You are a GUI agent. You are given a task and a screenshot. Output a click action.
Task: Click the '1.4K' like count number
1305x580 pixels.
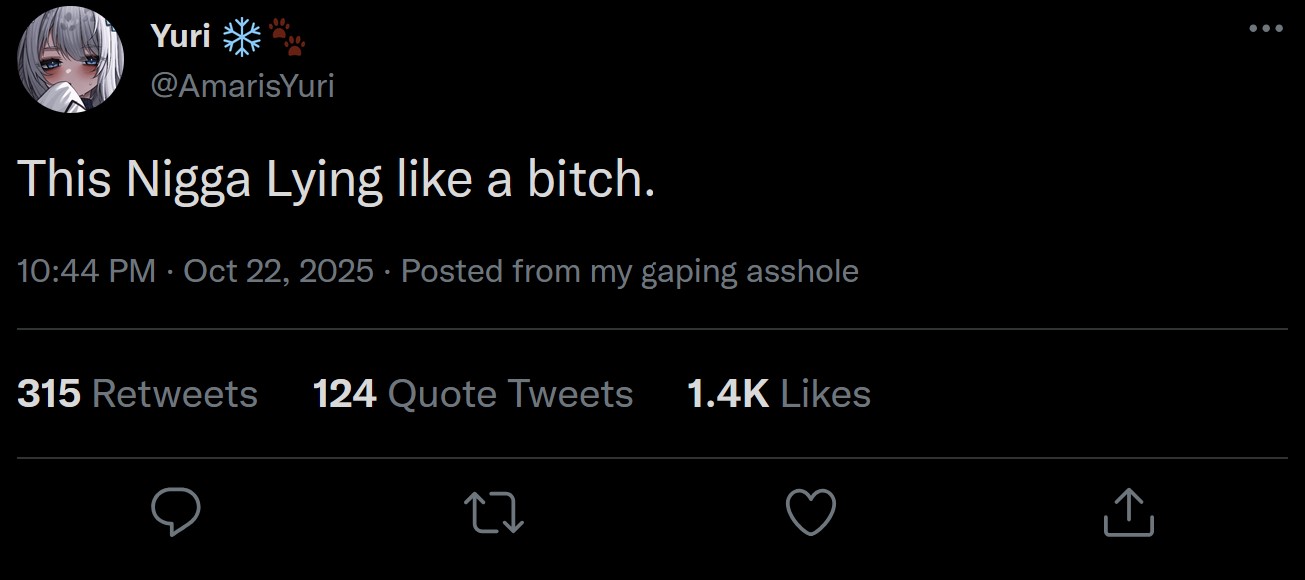[728, 394]
